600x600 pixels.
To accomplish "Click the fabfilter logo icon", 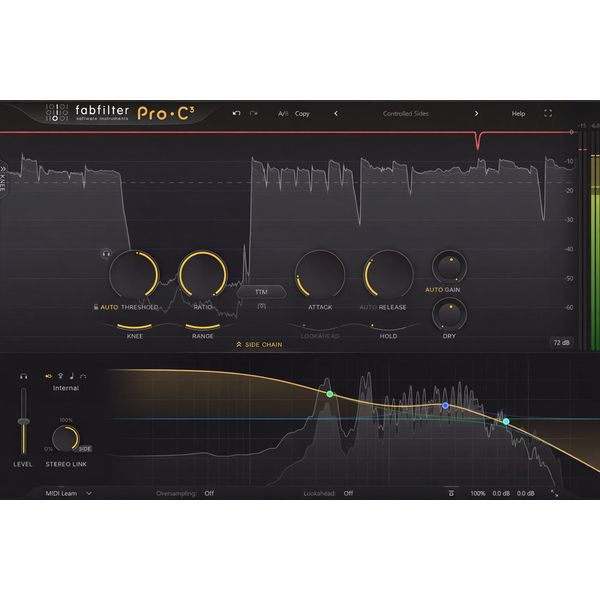I will [57, 113].
